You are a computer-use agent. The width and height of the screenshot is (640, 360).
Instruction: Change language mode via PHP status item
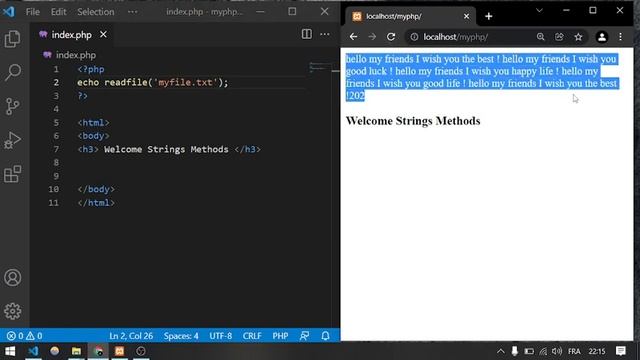coord(280,336)
